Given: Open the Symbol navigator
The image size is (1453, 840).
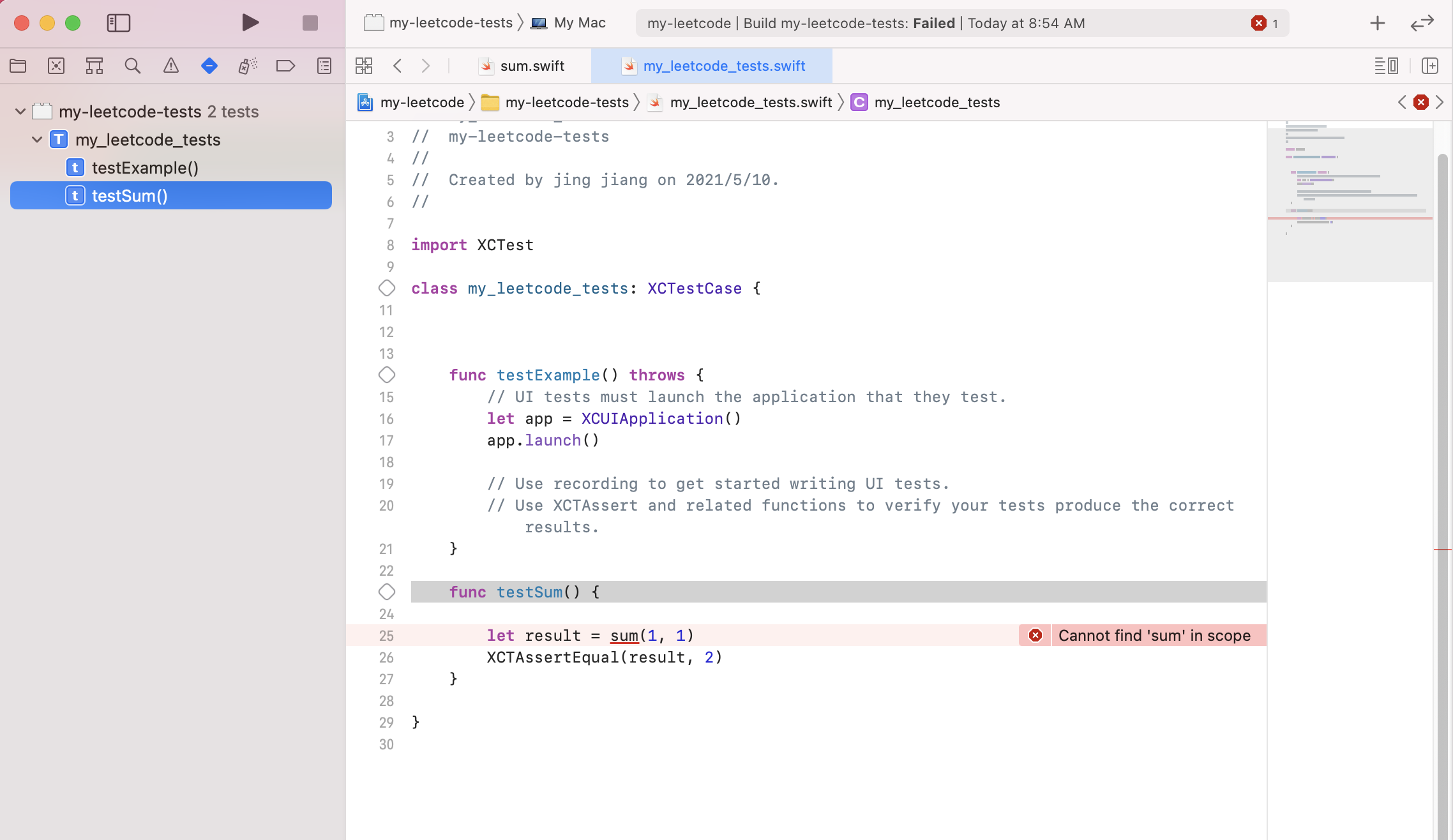Looking at the screenshot, I should pyautogui.click(x=94, y=66).
